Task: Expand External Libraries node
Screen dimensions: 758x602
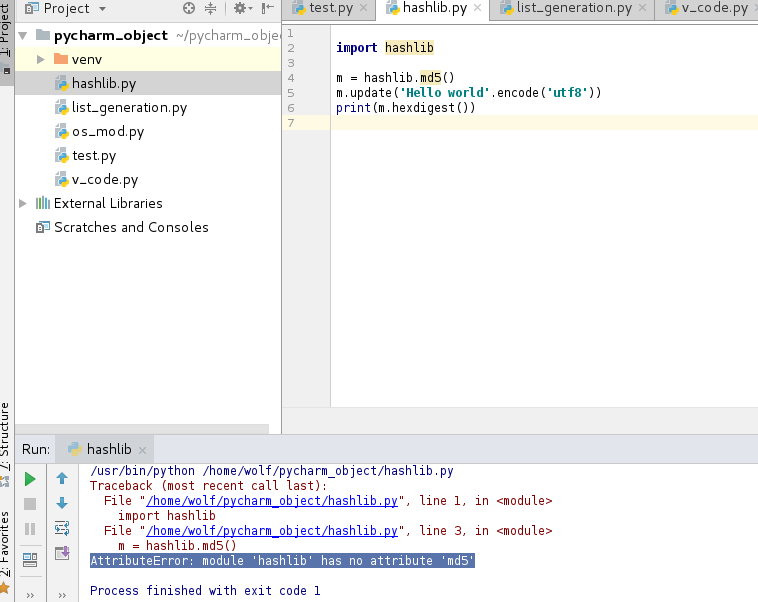Action: (24, 203)
